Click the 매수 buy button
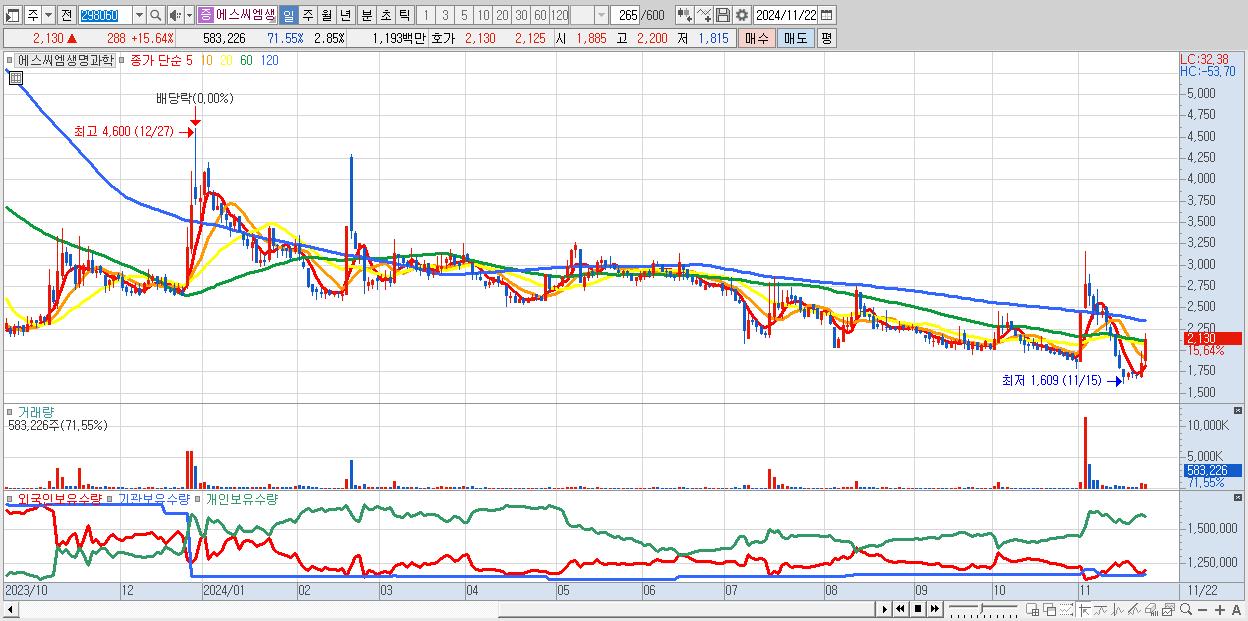The image size is (1248, 621). point(757,38)
